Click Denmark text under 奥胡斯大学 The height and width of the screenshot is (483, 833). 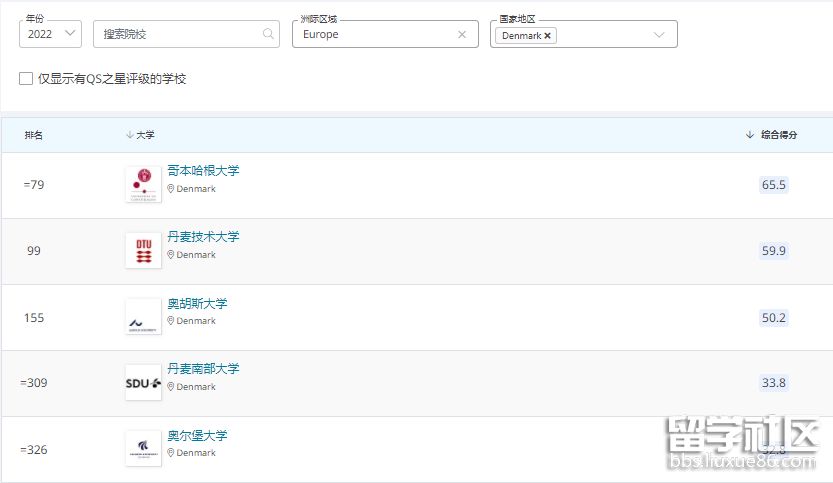[196, 321]
